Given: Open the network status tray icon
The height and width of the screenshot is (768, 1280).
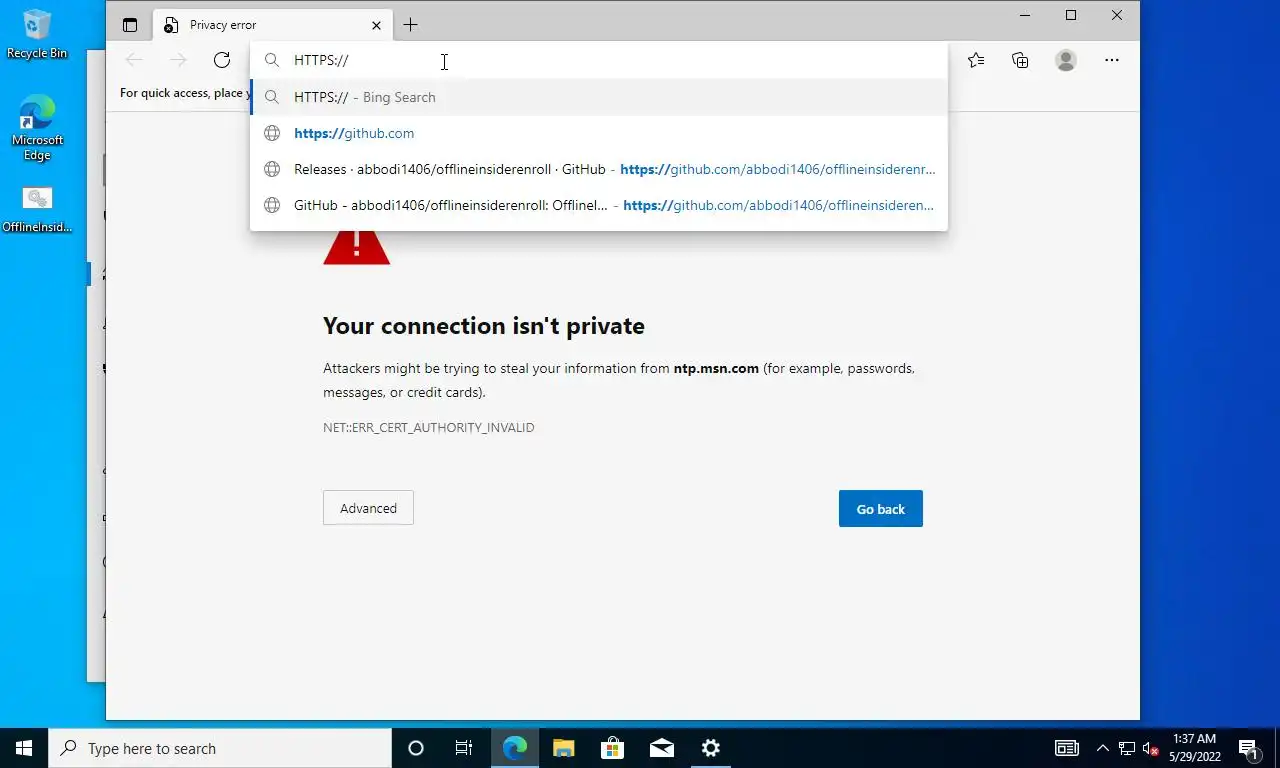Looking at the screenshot, I should pyautogui.click(x=1127, y=748).
